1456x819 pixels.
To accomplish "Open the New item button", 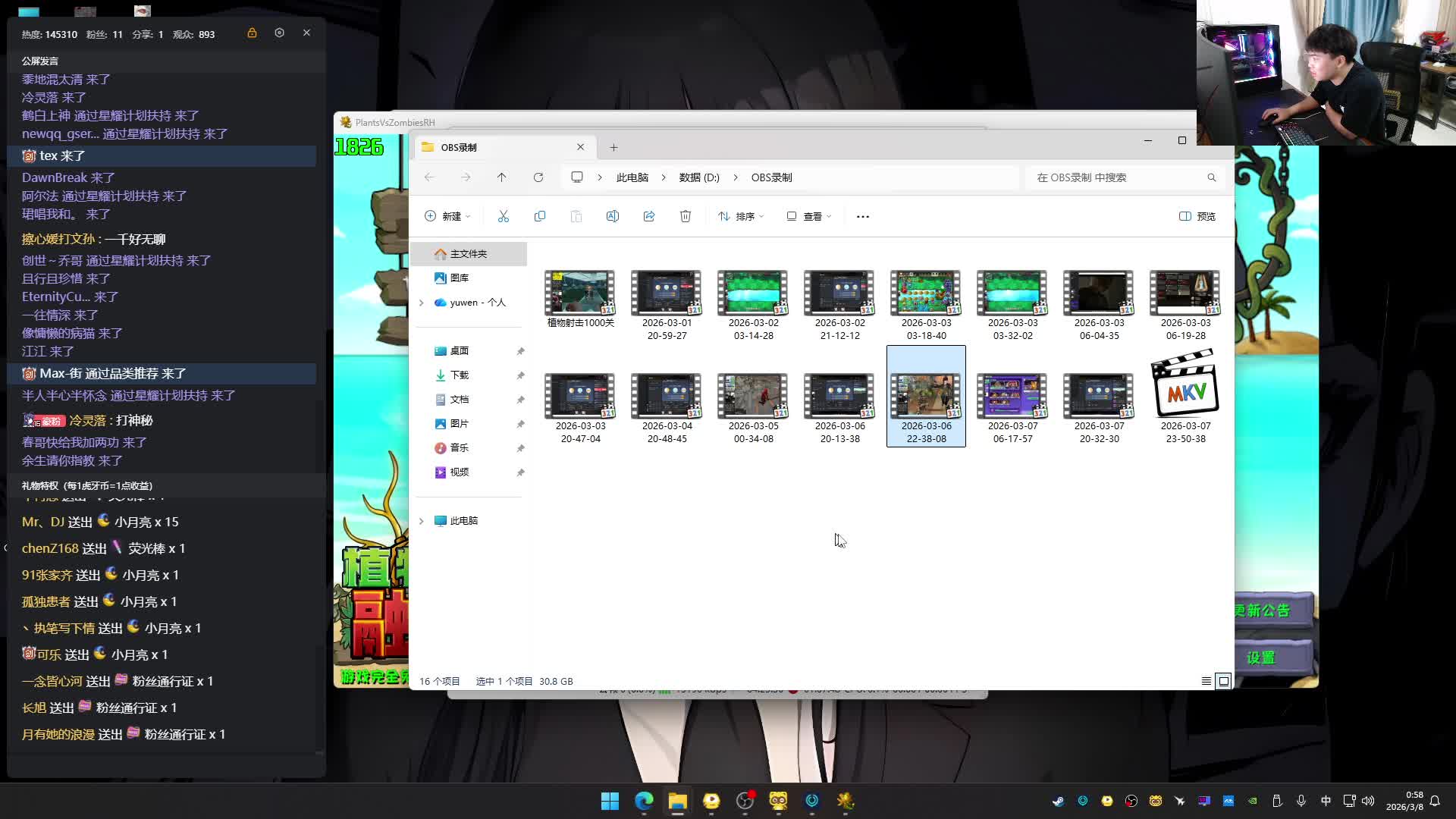I will pos(447,216).
